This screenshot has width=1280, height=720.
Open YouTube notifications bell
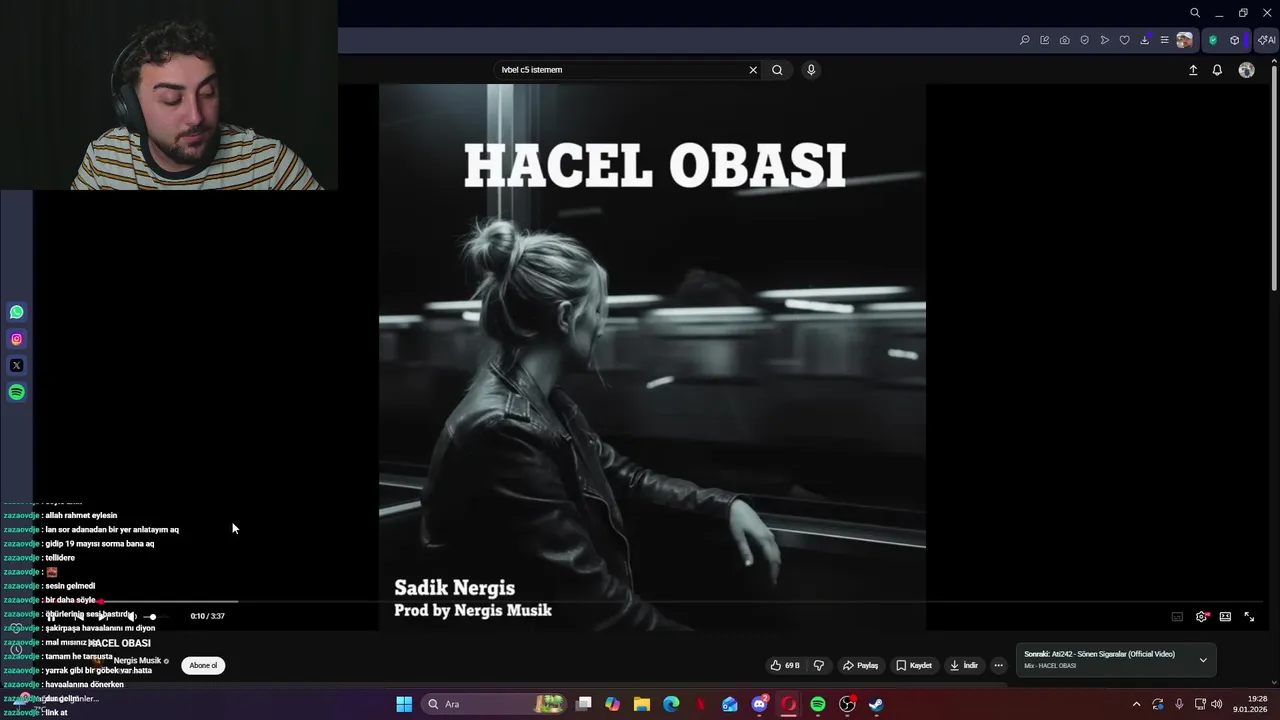coord(1217,70)
